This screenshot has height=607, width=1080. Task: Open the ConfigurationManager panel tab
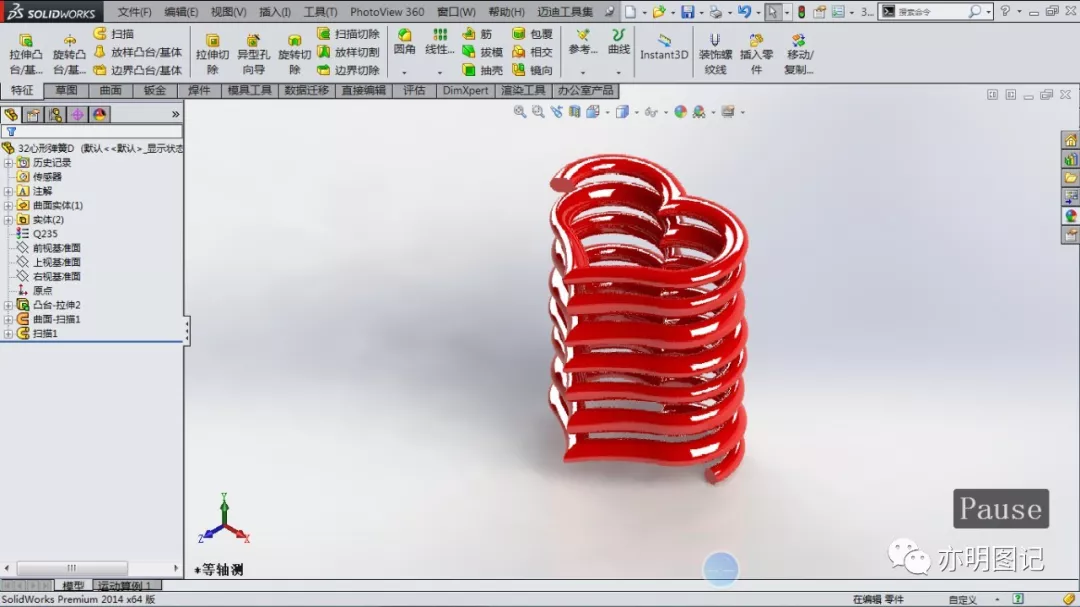(x=55, y=114)
